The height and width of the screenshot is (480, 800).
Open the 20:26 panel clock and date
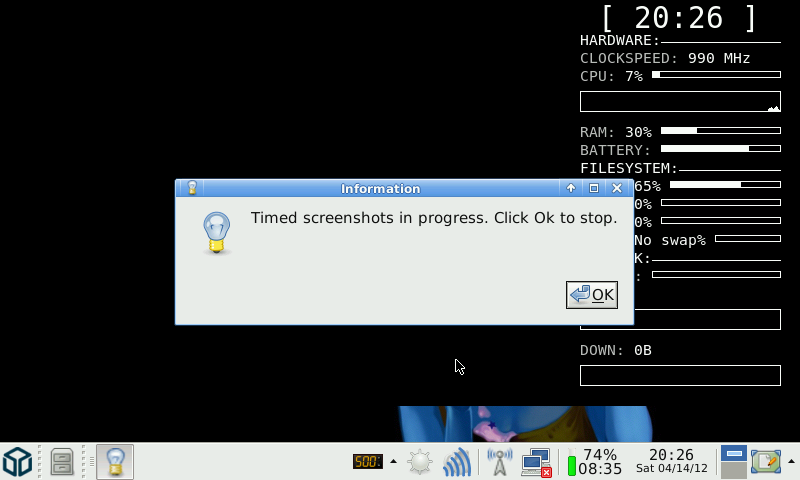[x=671, y=461]
